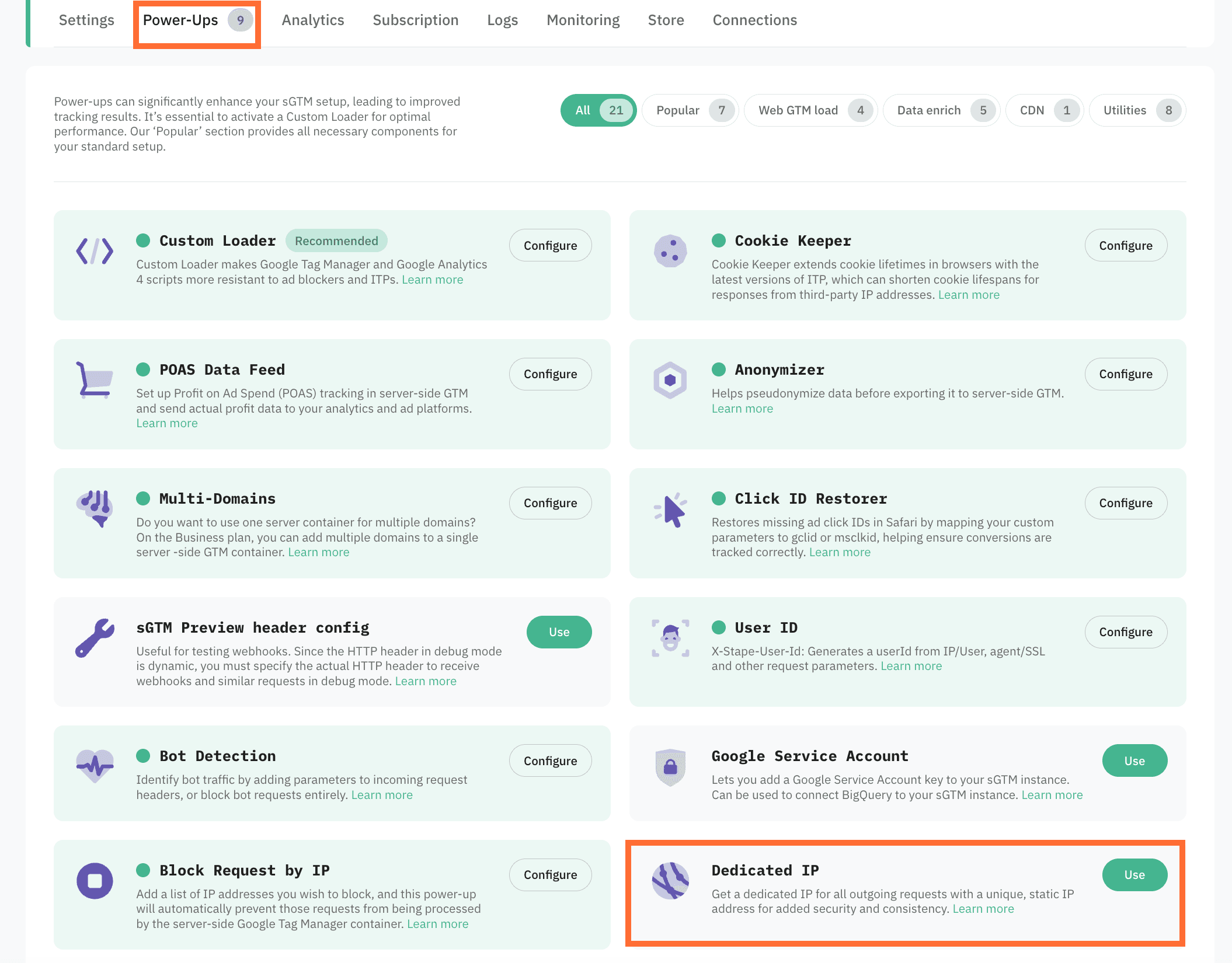This screenshot has width=1232, height=963.
Task: Open the Monitoring tab
Action: tap(583, 19)
